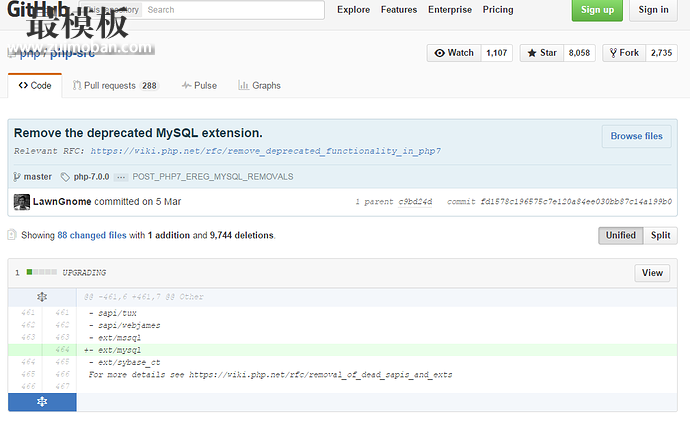Viewport: 690px width, 421px height.
Task: Open the Graphs tab
Action: click(x=259, y=85)
